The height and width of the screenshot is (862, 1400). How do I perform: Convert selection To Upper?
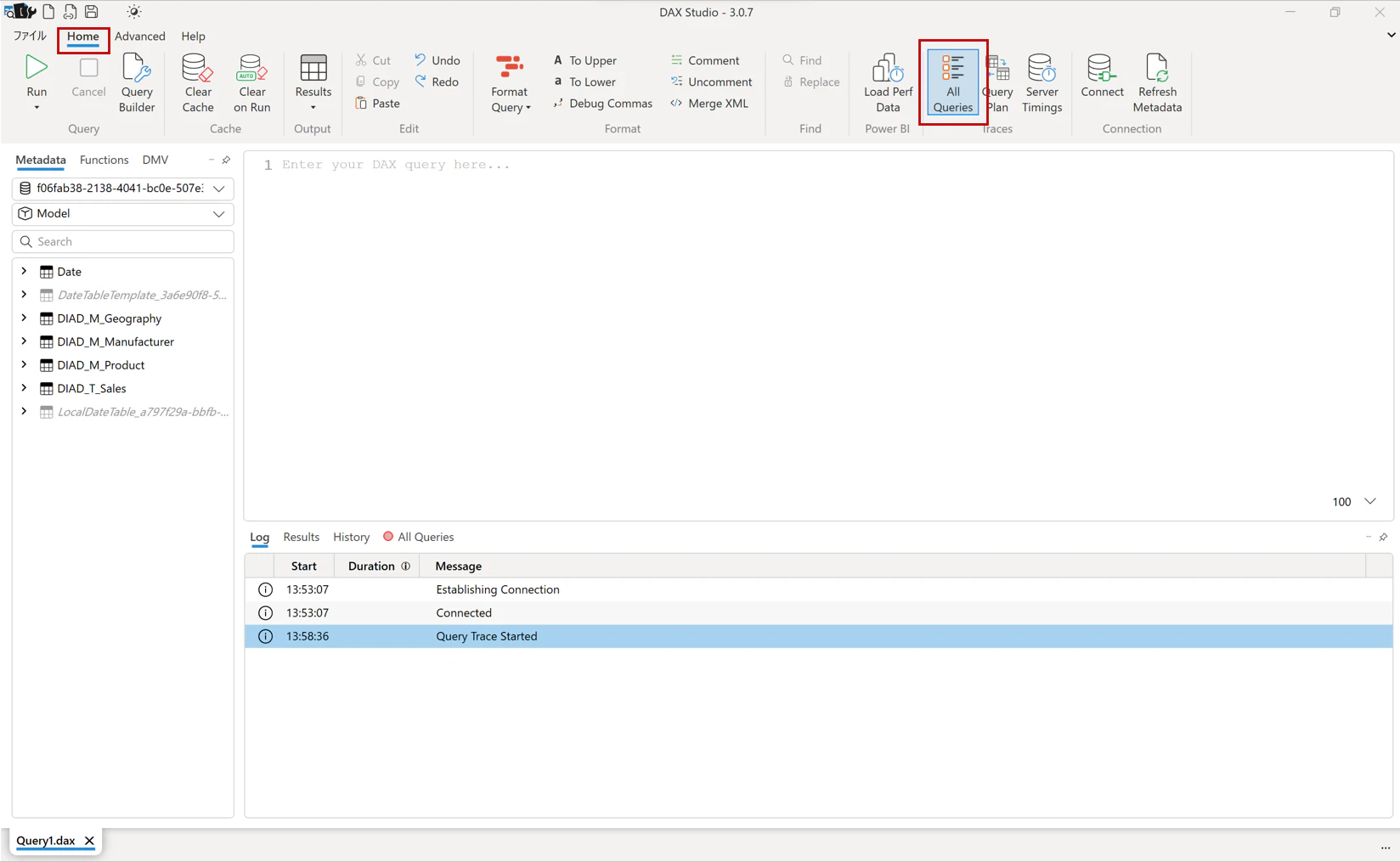tap(584, 60)
